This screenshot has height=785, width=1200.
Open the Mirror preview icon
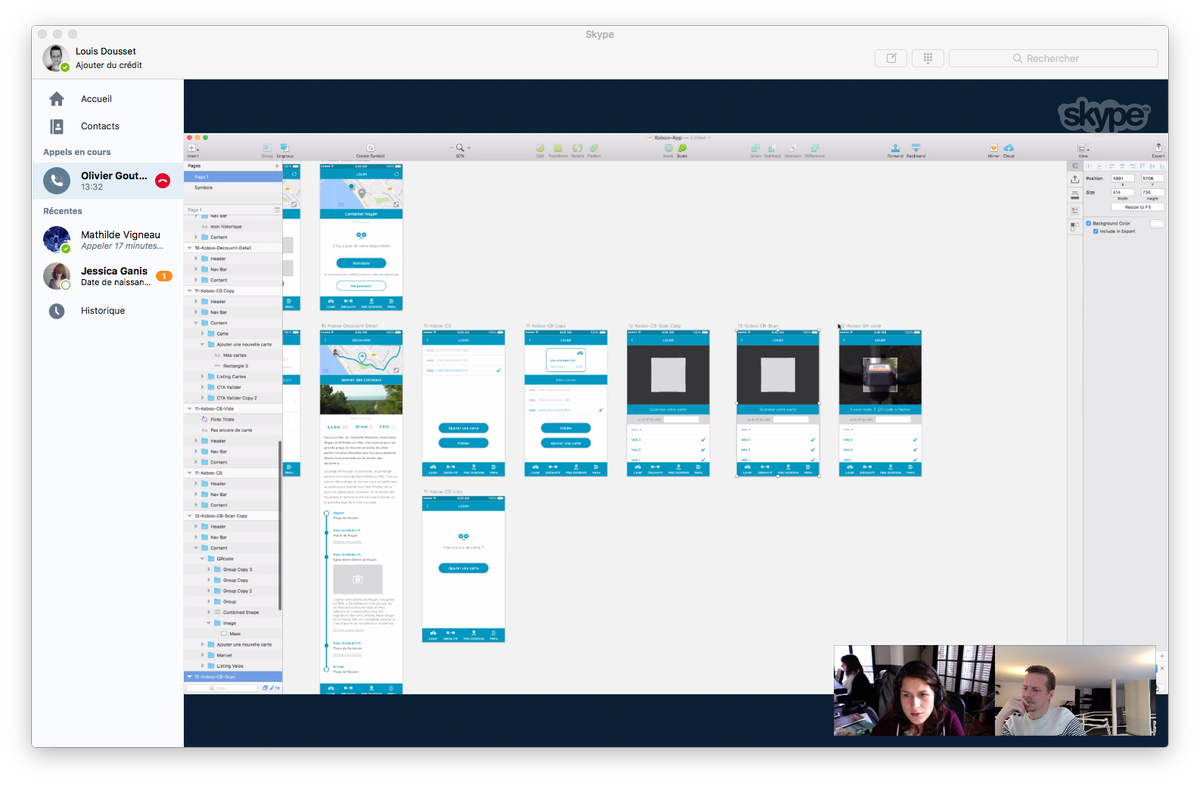point(993,148)
